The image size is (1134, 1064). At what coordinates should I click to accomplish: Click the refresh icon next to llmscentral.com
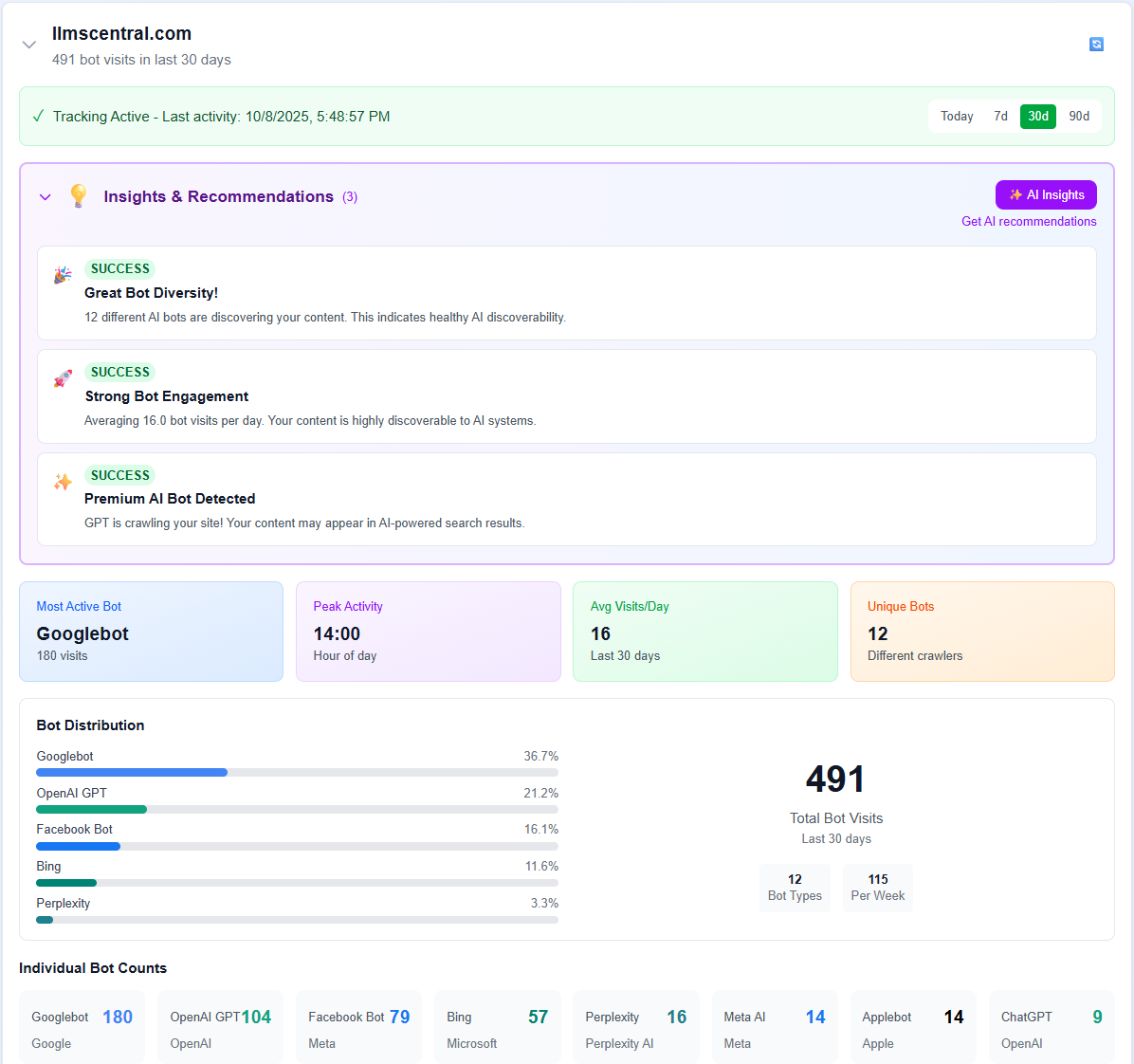click(1096, 45)
